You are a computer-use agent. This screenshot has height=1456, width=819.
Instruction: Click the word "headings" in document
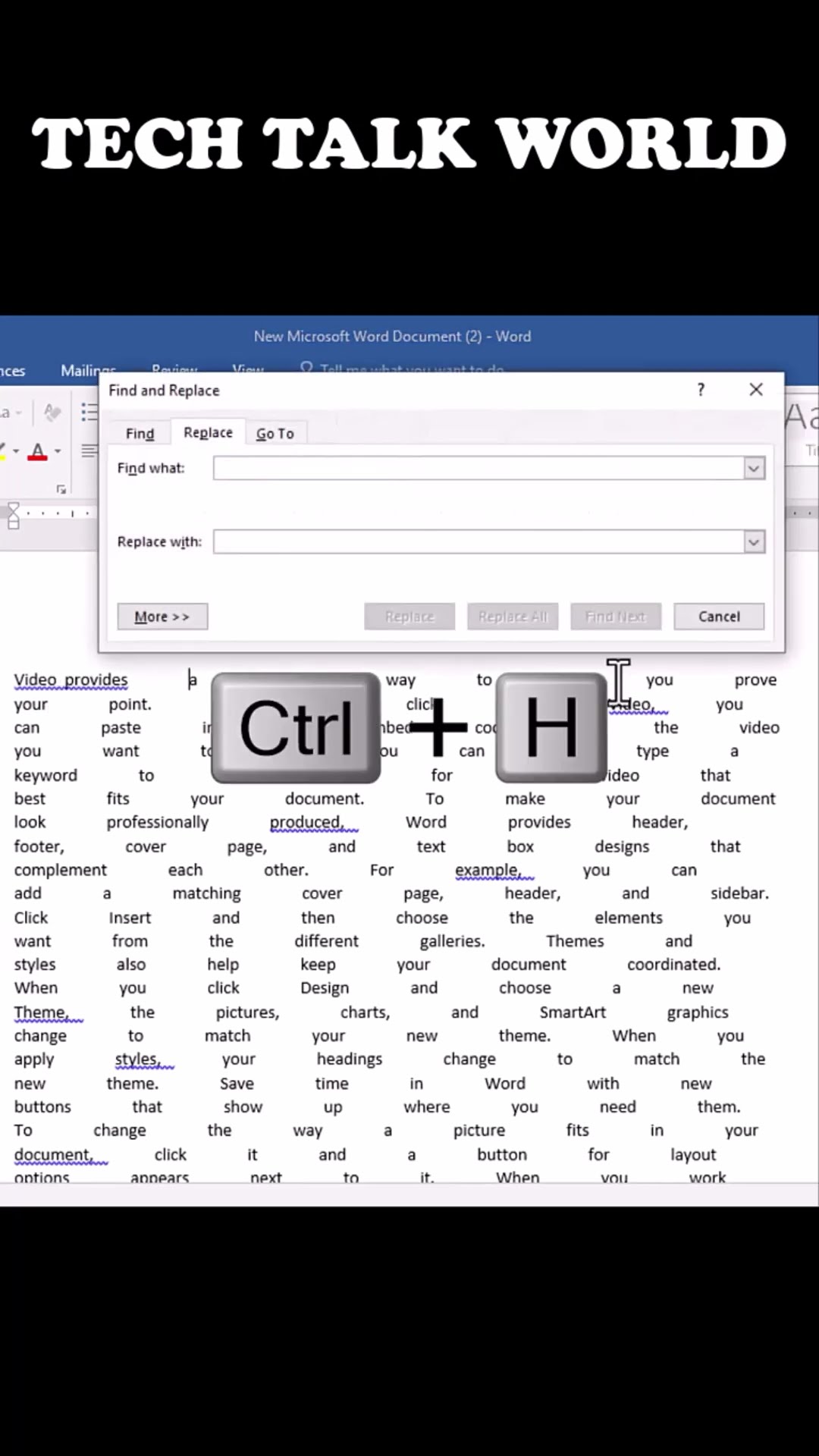coord(350,1059)
